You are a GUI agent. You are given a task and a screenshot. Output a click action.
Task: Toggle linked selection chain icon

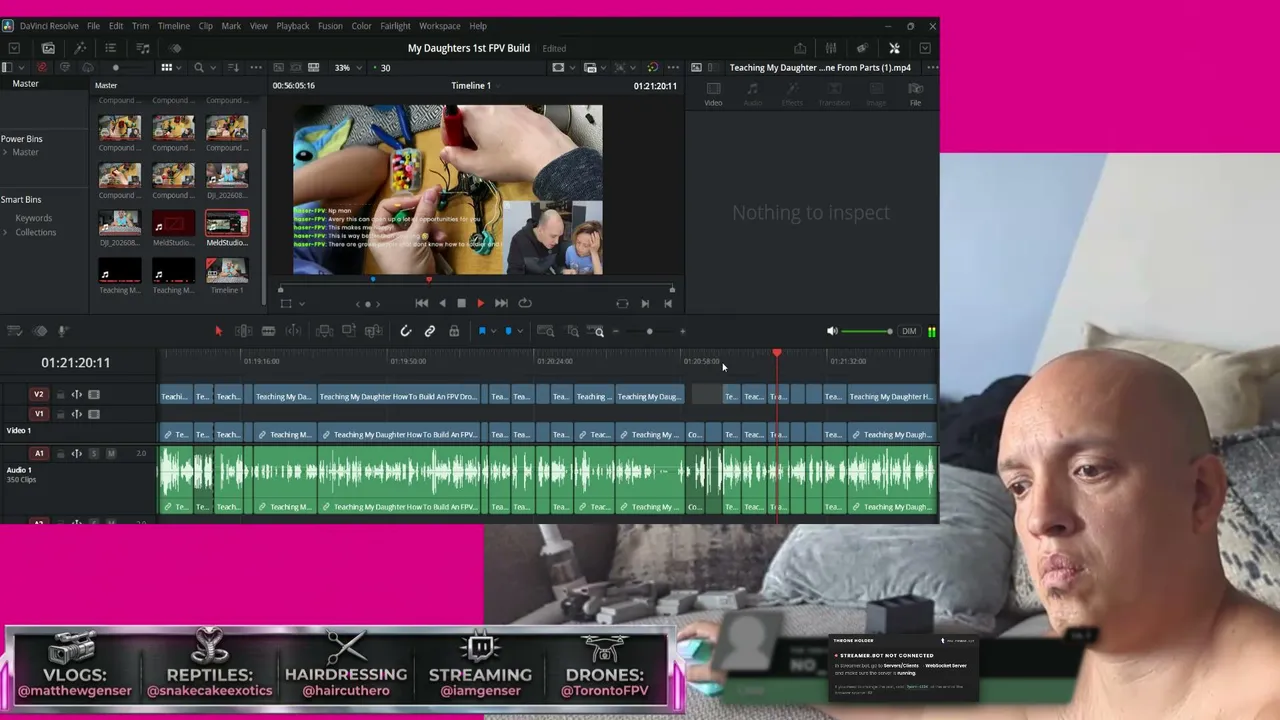point(430,331)
